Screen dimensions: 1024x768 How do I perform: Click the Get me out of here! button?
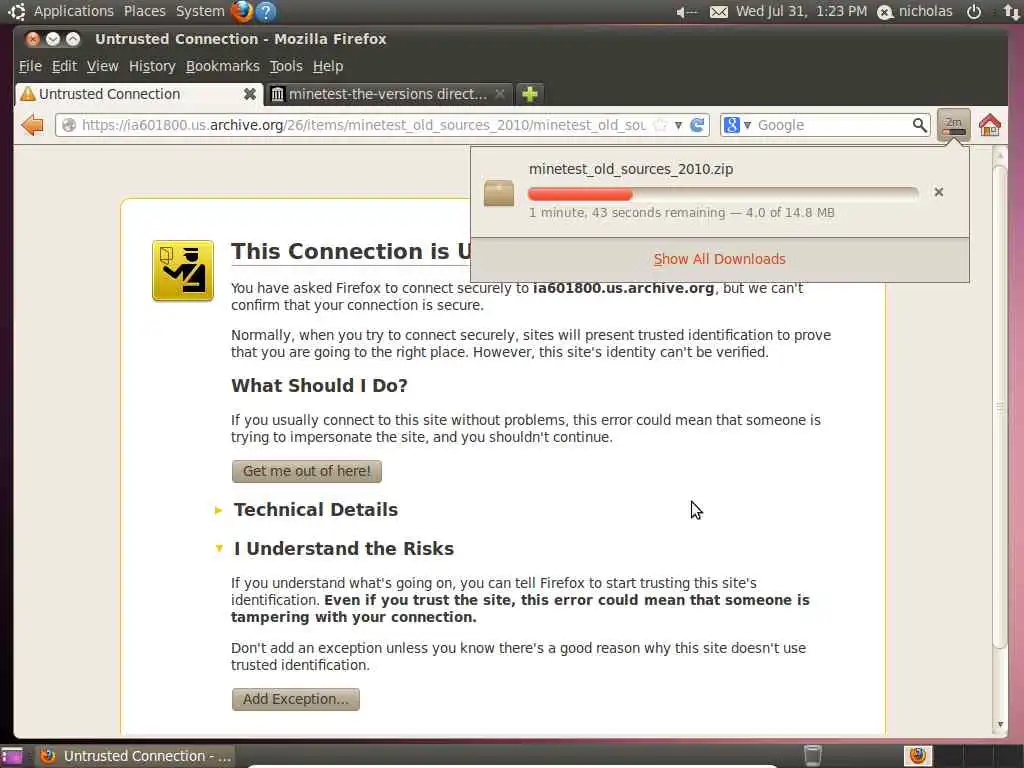tap(306, 471)
